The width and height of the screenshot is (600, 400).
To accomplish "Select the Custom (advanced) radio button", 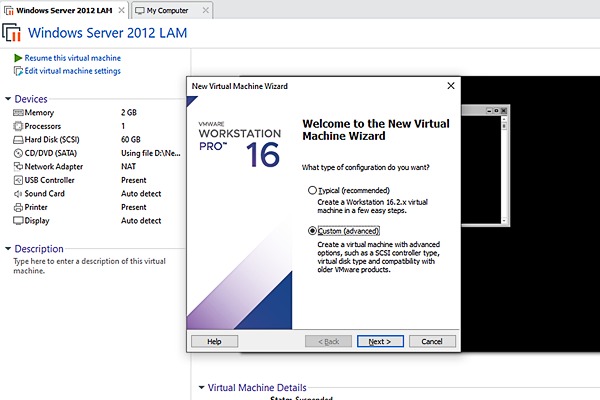I will (x=312, y=231).
